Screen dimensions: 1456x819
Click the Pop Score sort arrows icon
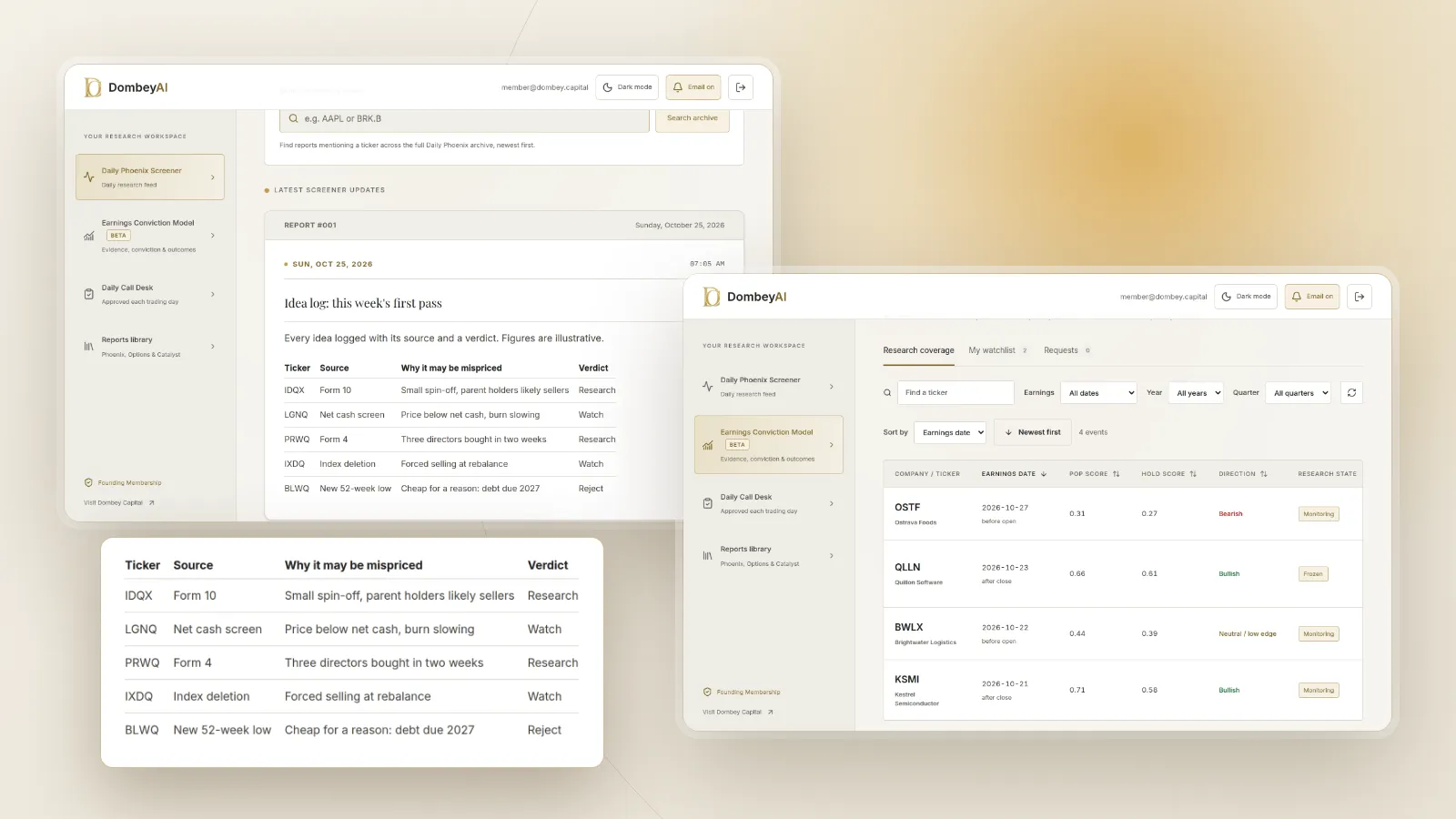pyautogui.click(x=1117, y=474)
